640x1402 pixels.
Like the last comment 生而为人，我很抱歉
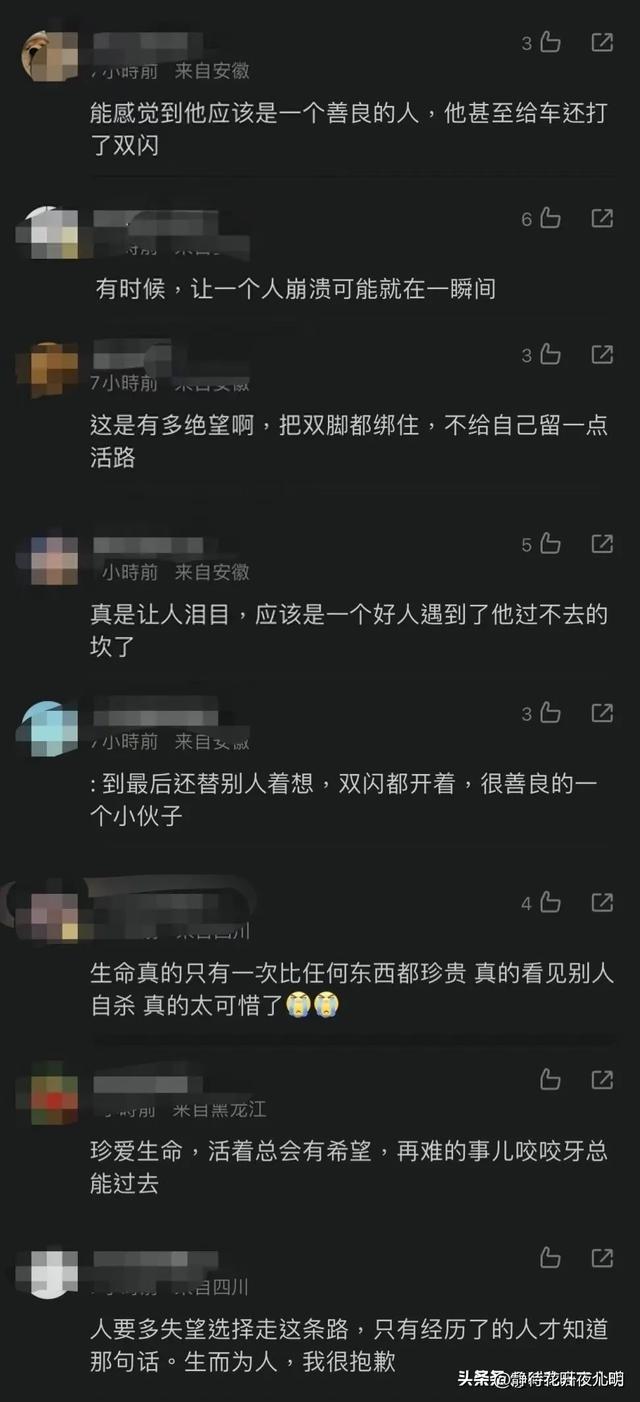[550, 1258]
